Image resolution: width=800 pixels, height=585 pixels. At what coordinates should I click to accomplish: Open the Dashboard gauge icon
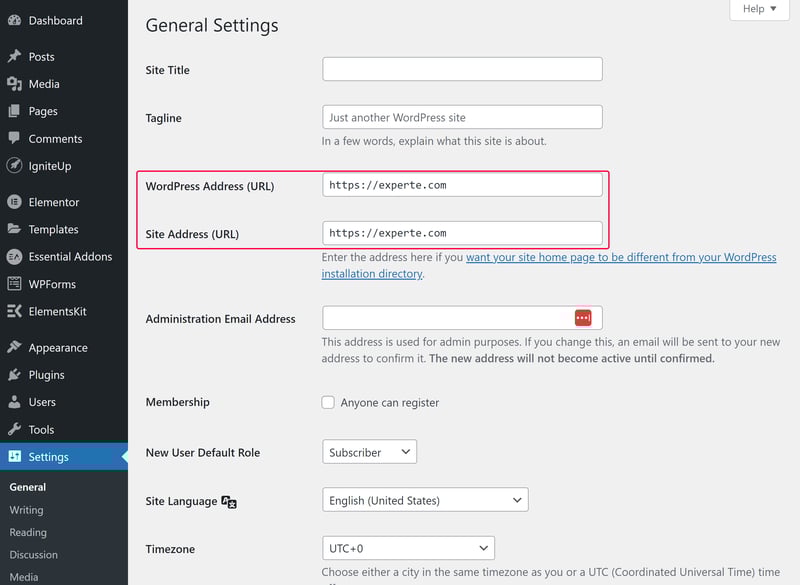pyautogui.click(x=14, y=20)
